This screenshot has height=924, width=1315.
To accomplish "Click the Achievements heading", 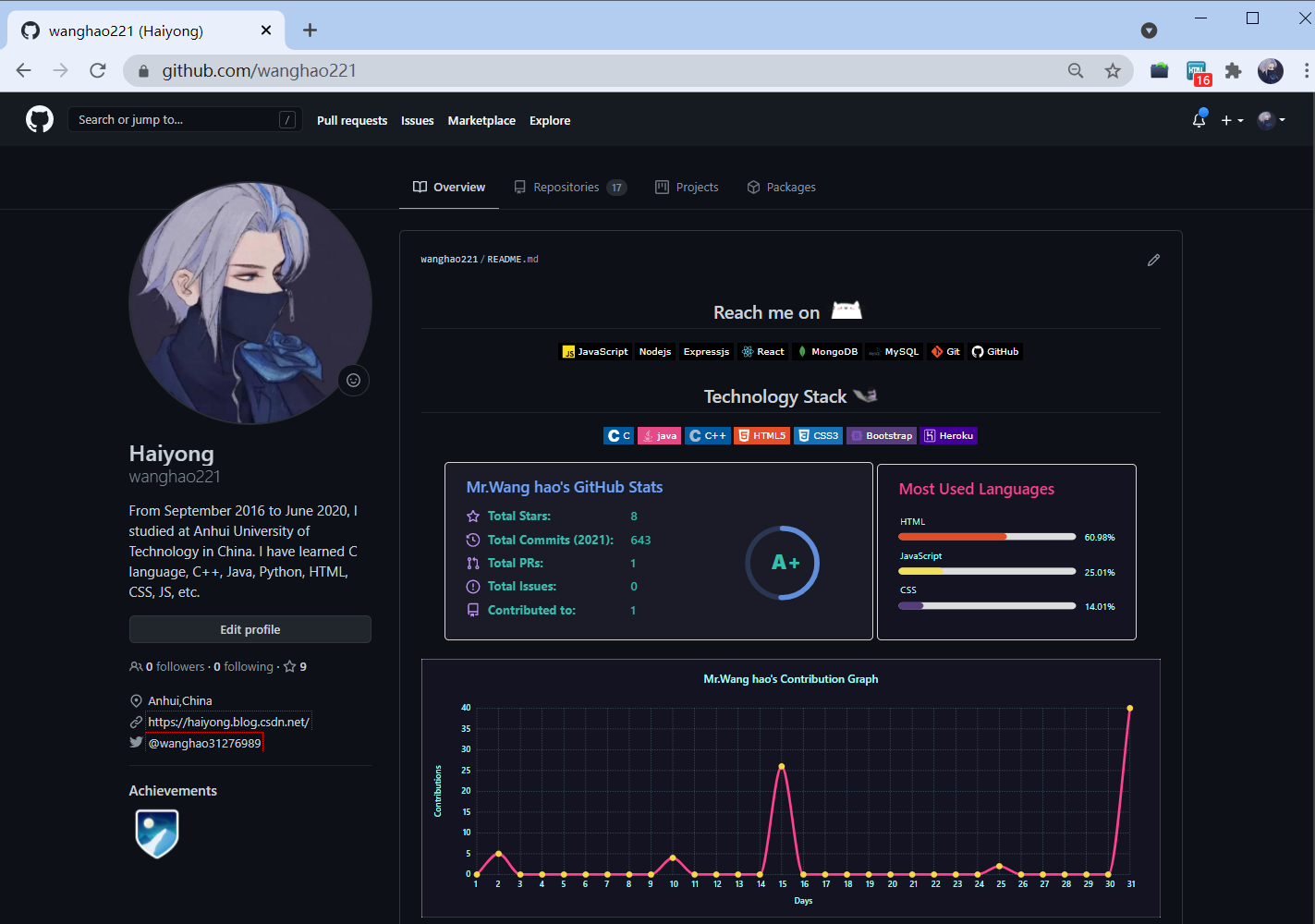I will 173,791.
